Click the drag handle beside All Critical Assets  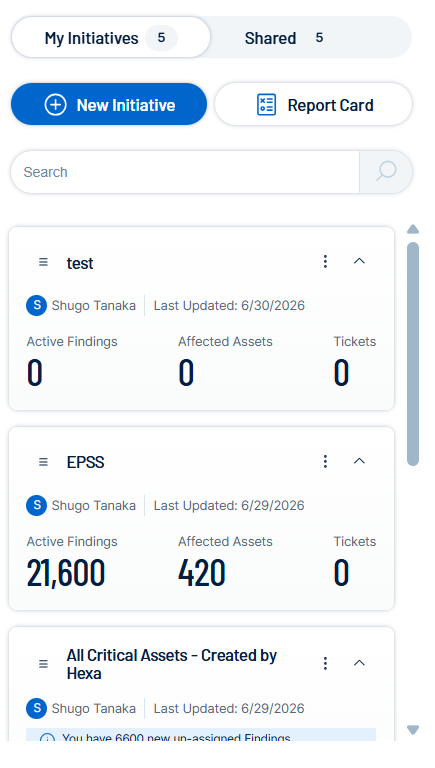44,664
